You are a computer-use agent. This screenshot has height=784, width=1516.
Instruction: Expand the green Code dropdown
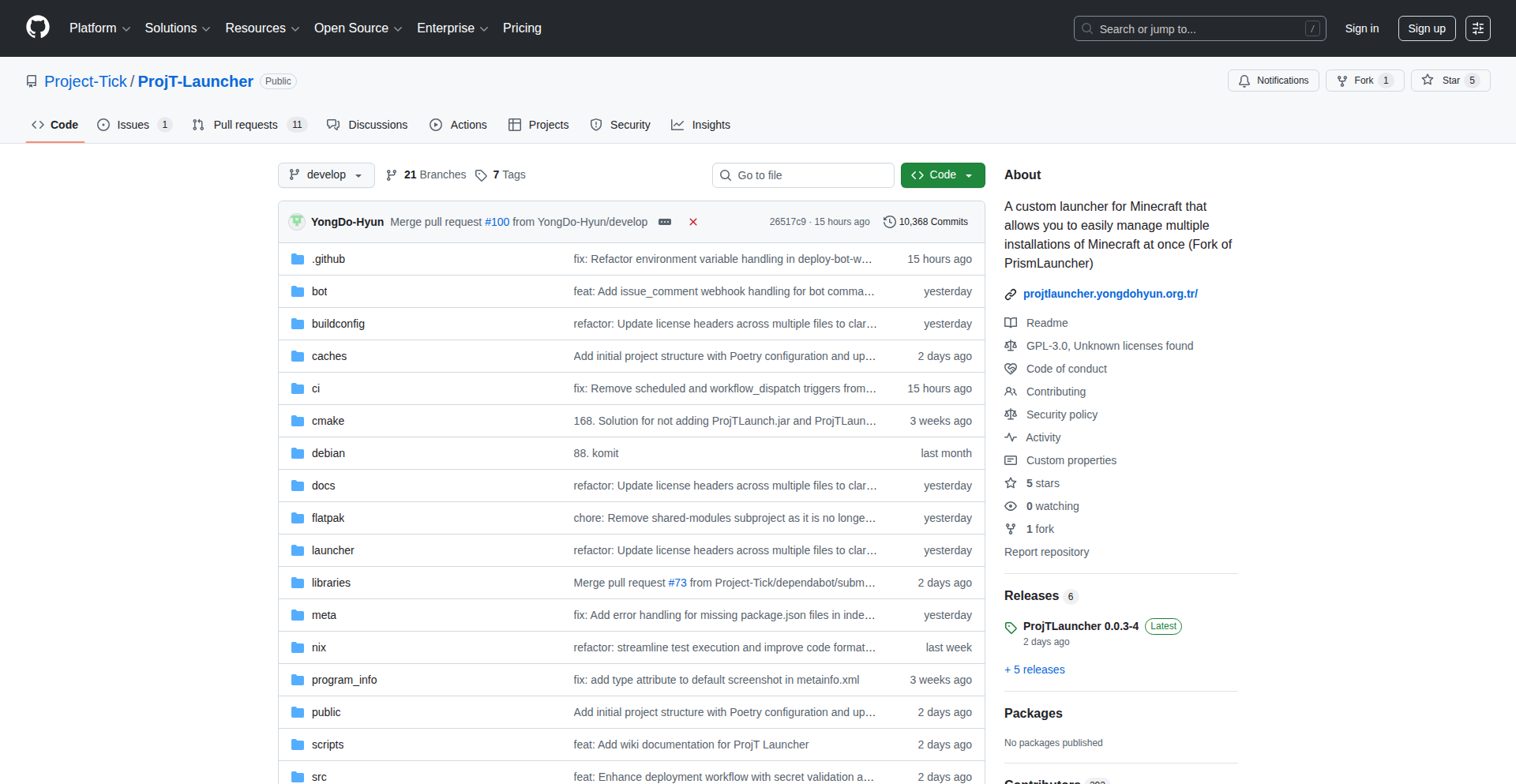click(942, 175)
